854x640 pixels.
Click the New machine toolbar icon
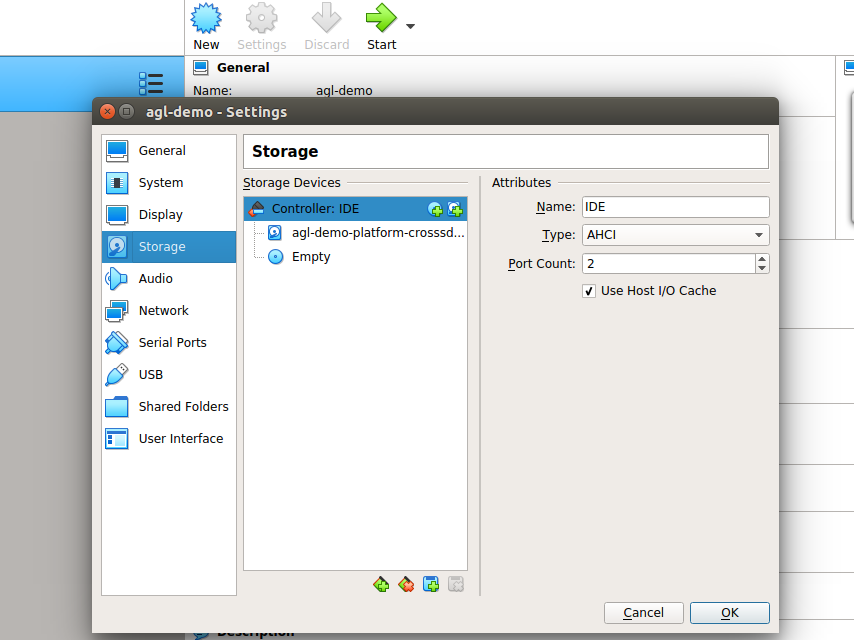[206, 18]
